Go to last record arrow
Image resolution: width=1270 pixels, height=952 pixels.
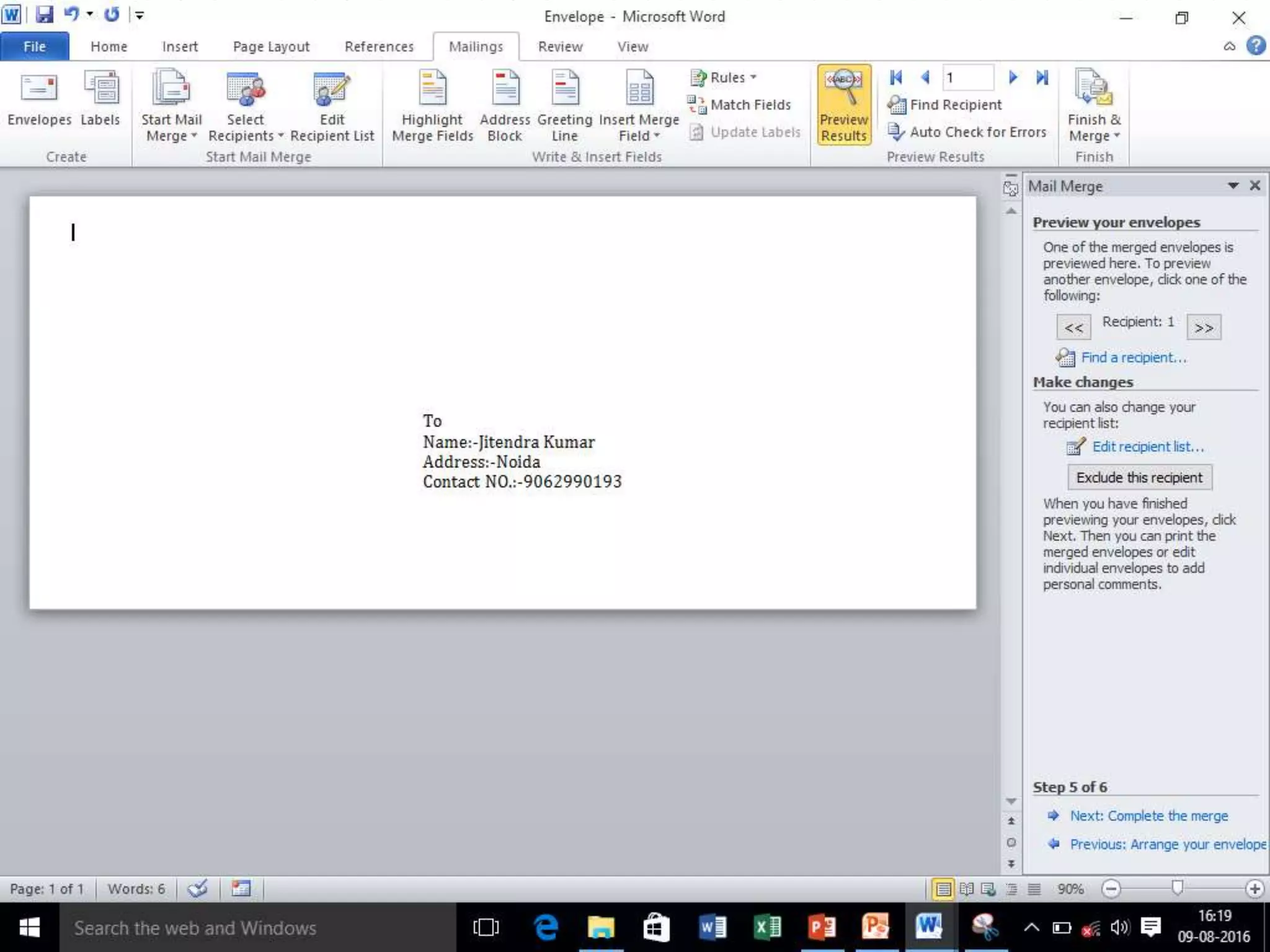point(1042,77)
